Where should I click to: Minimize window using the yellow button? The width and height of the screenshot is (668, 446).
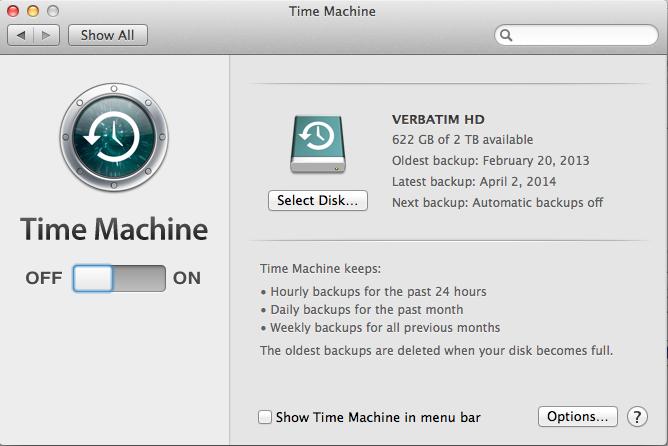(x=33, y=11)
